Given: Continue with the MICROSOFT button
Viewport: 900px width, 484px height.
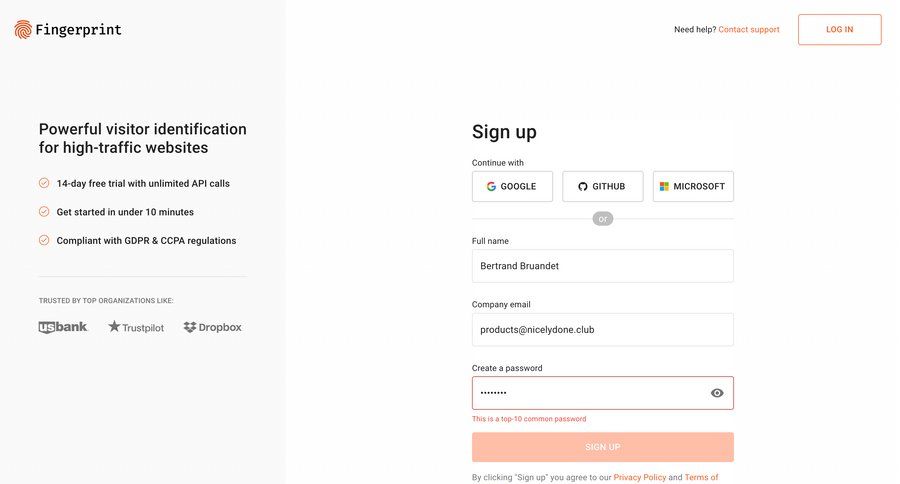Looking at the screenshot, I should pos(693,187).
